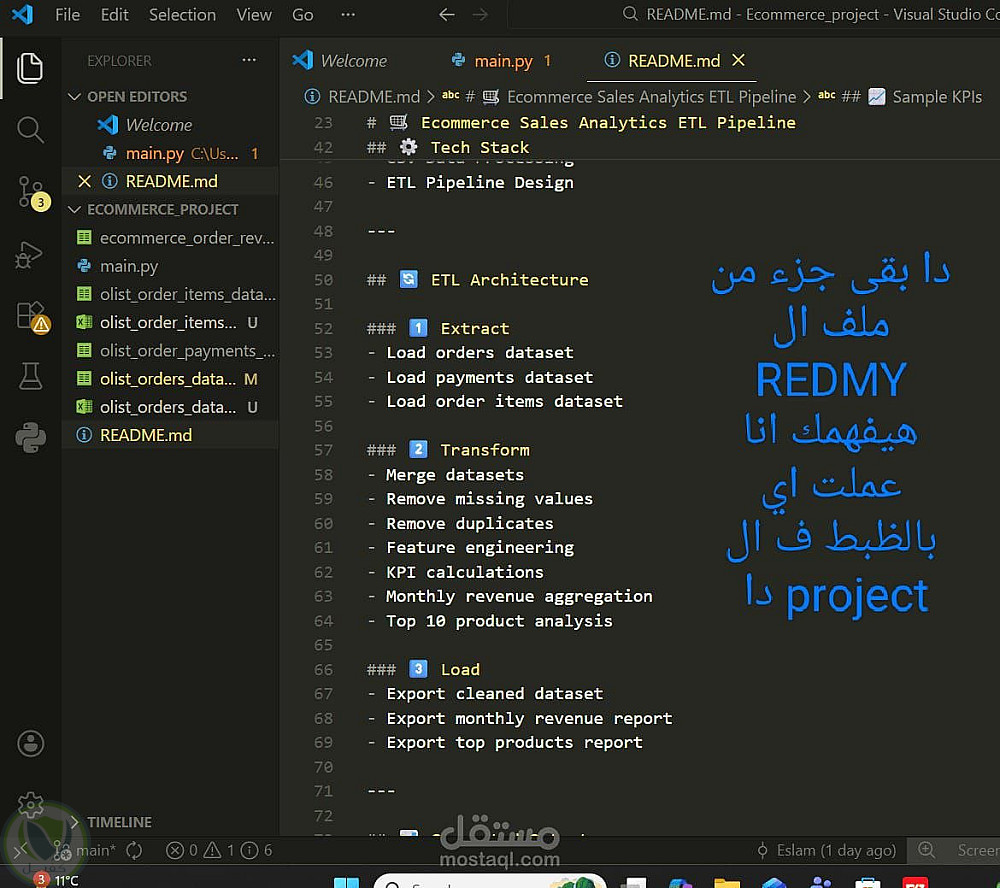Click the Windows taskbar search box

point(490,882)
